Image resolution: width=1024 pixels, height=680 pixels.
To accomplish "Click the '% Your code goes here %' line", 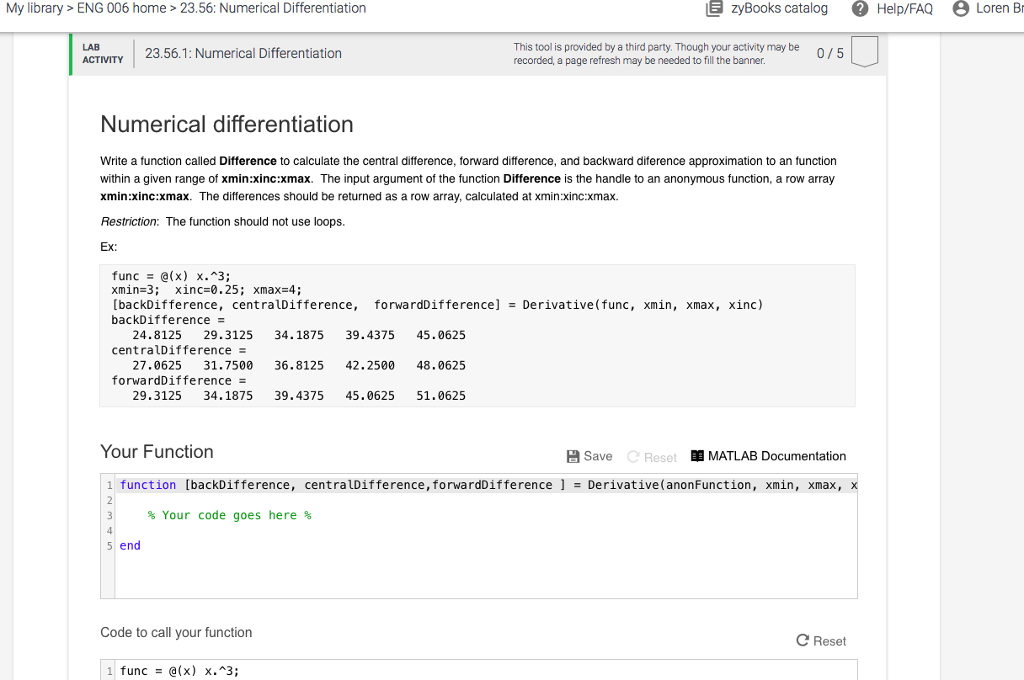I will coord(229,515).
